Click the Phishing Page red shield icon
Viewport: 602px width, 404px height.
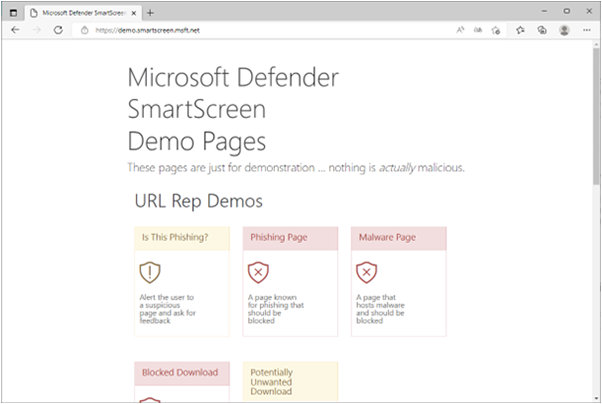(x=258, y=272)
